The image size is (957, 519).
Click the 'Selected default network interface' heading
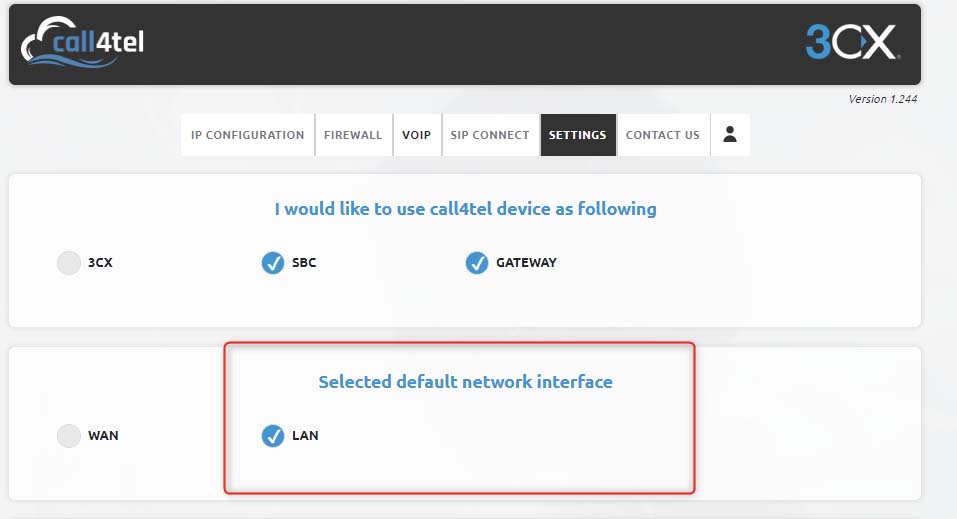tap(466, 382)
